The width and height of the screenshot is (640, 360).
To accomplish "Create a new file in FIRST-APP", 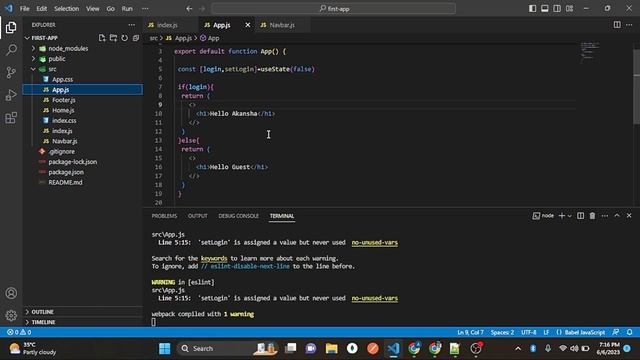I will coord(102,38).
